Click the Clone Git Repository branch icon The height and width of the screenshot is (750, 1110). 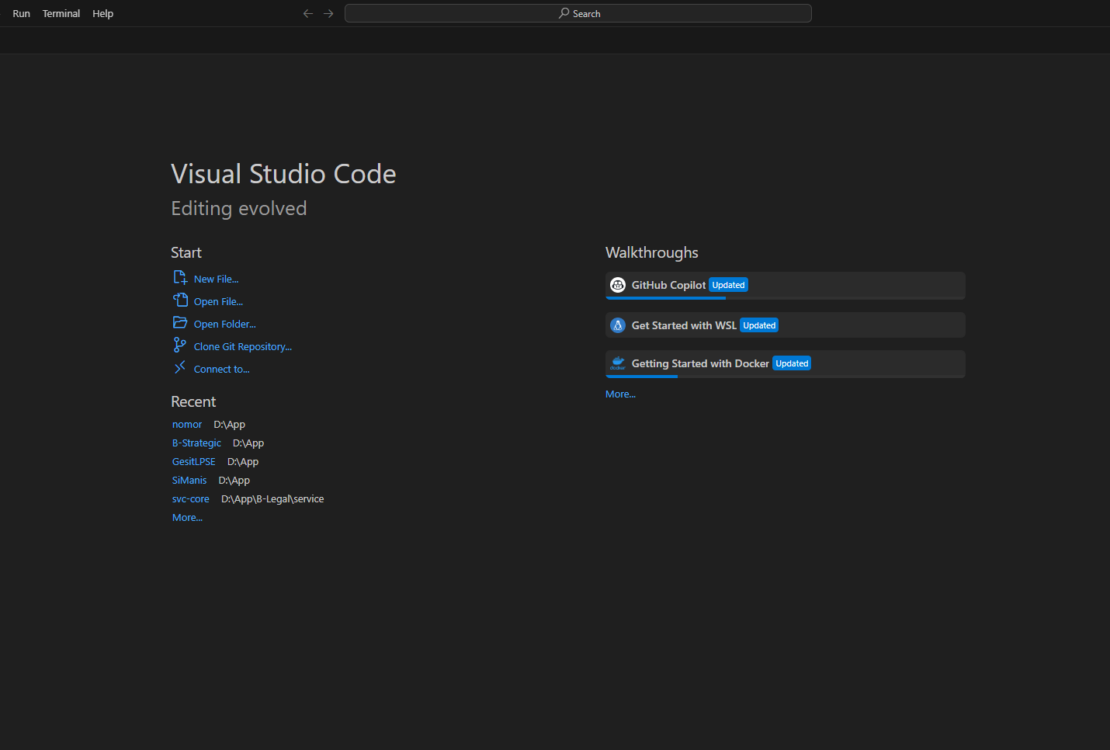click(181, 346)
